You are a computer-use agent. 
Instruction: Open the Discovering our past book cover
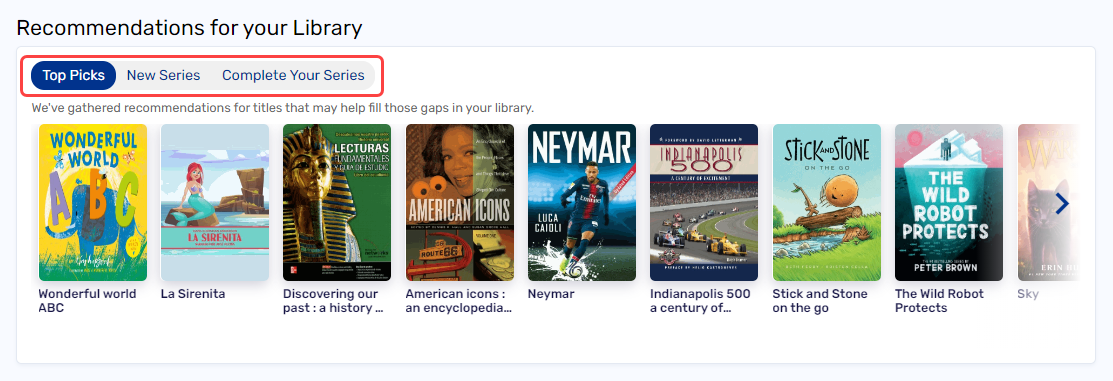(337, 203)
